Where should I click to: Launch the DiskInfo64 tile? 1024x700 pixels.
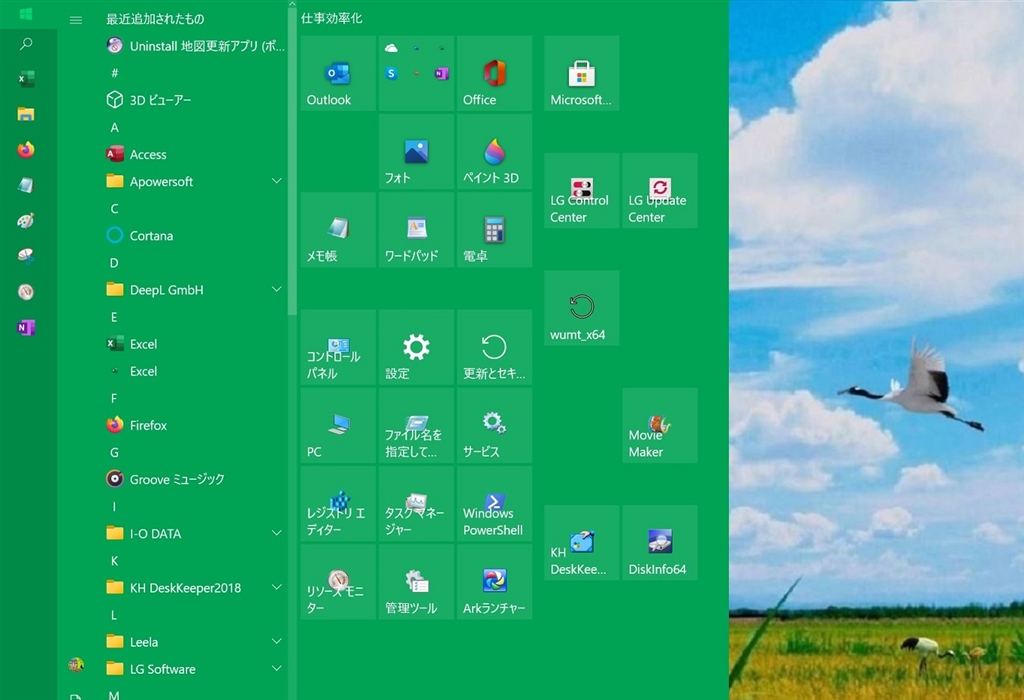click(660, 543)
